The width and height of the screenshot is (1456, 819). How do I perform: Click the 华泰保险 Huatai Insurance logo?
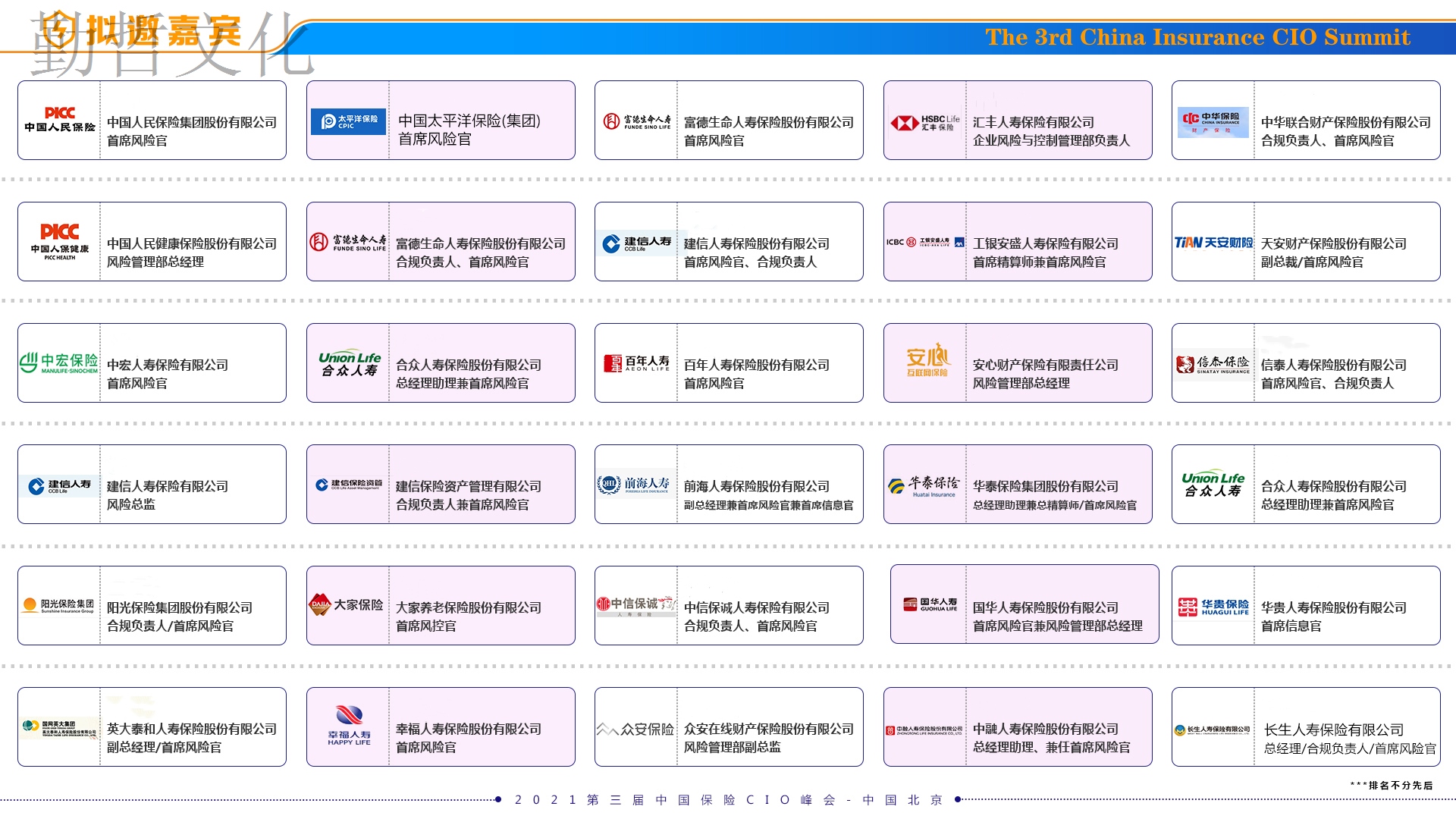[x=924, y=485]
